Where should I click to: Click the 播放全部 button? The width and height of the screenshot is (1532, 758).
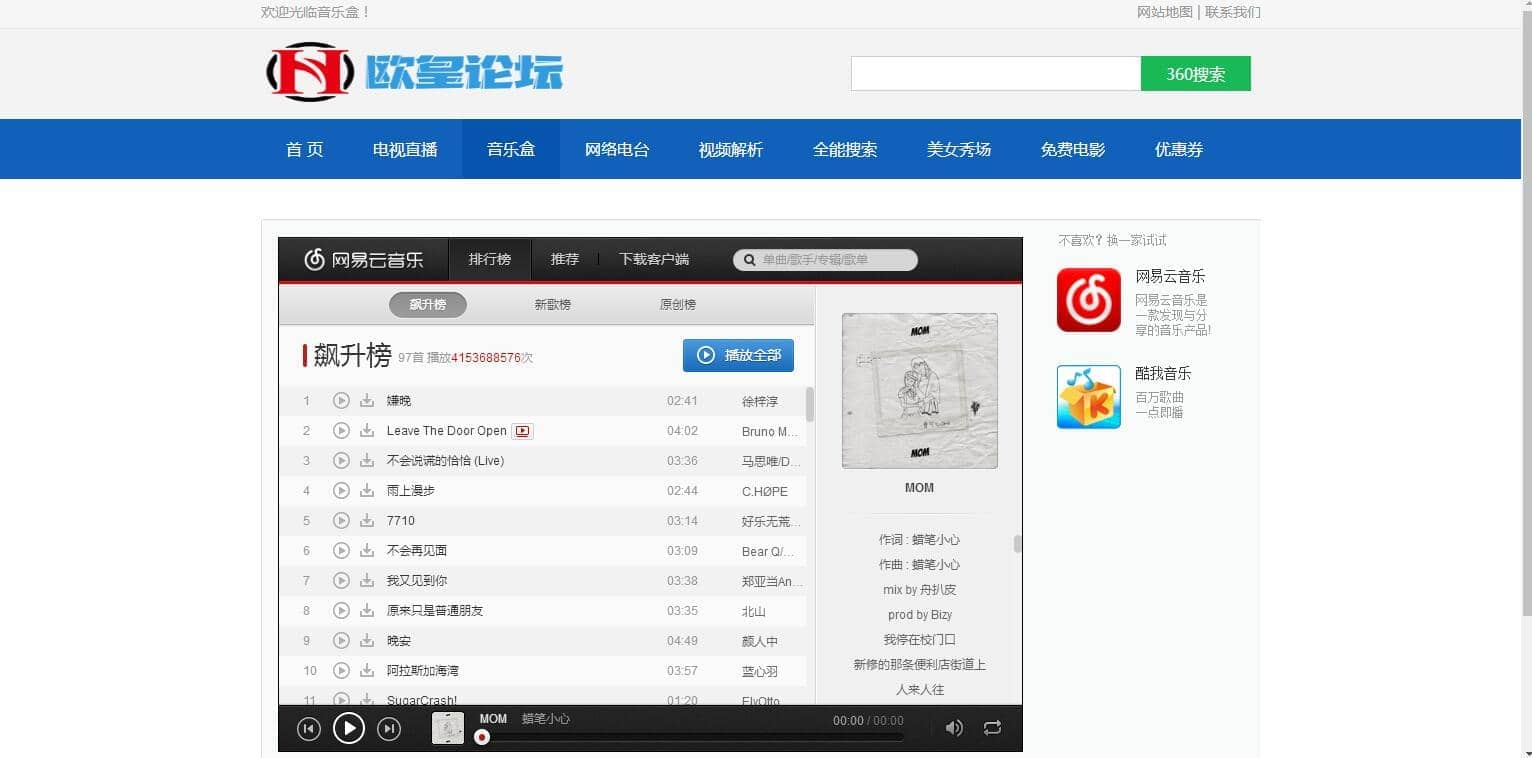click(x=738, y=355)
